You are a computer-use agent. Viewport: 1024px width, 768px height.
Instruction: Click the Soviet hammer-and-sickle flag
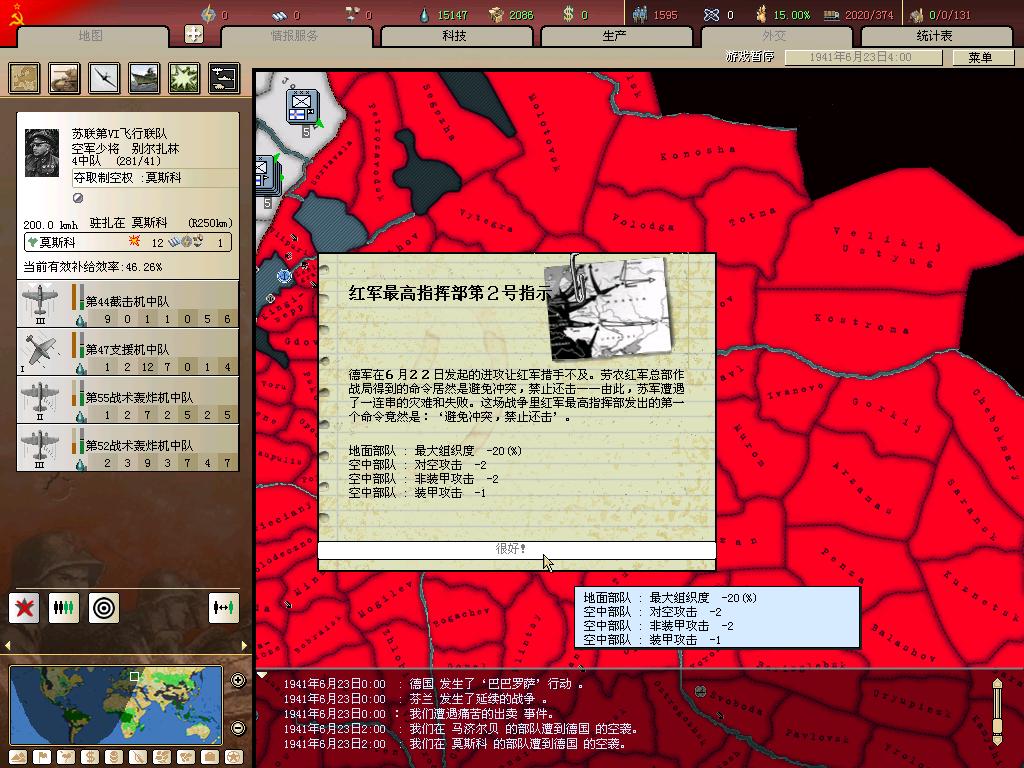(16, 14)
